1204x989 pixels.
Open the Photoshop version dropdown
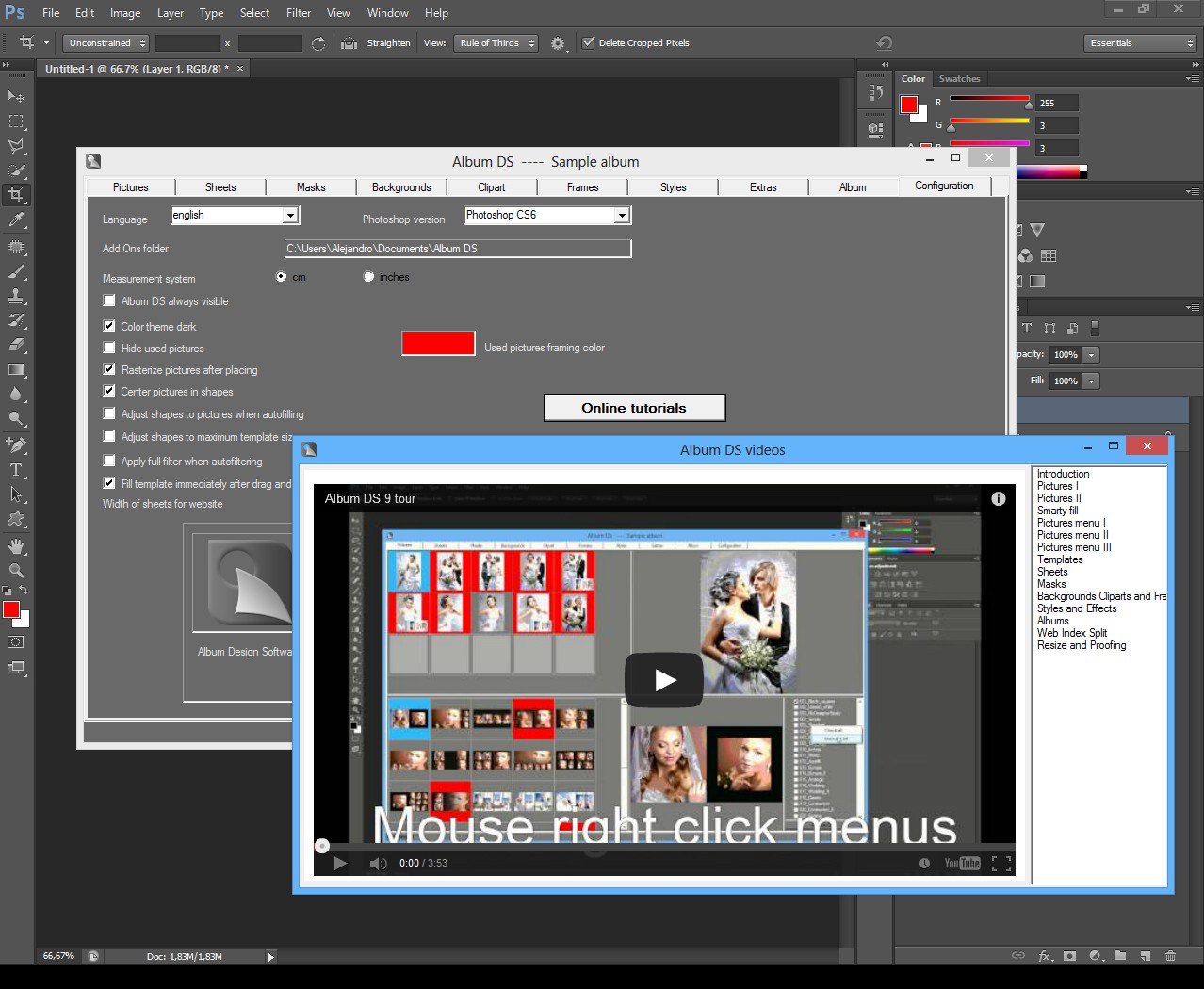pos(622,216)
